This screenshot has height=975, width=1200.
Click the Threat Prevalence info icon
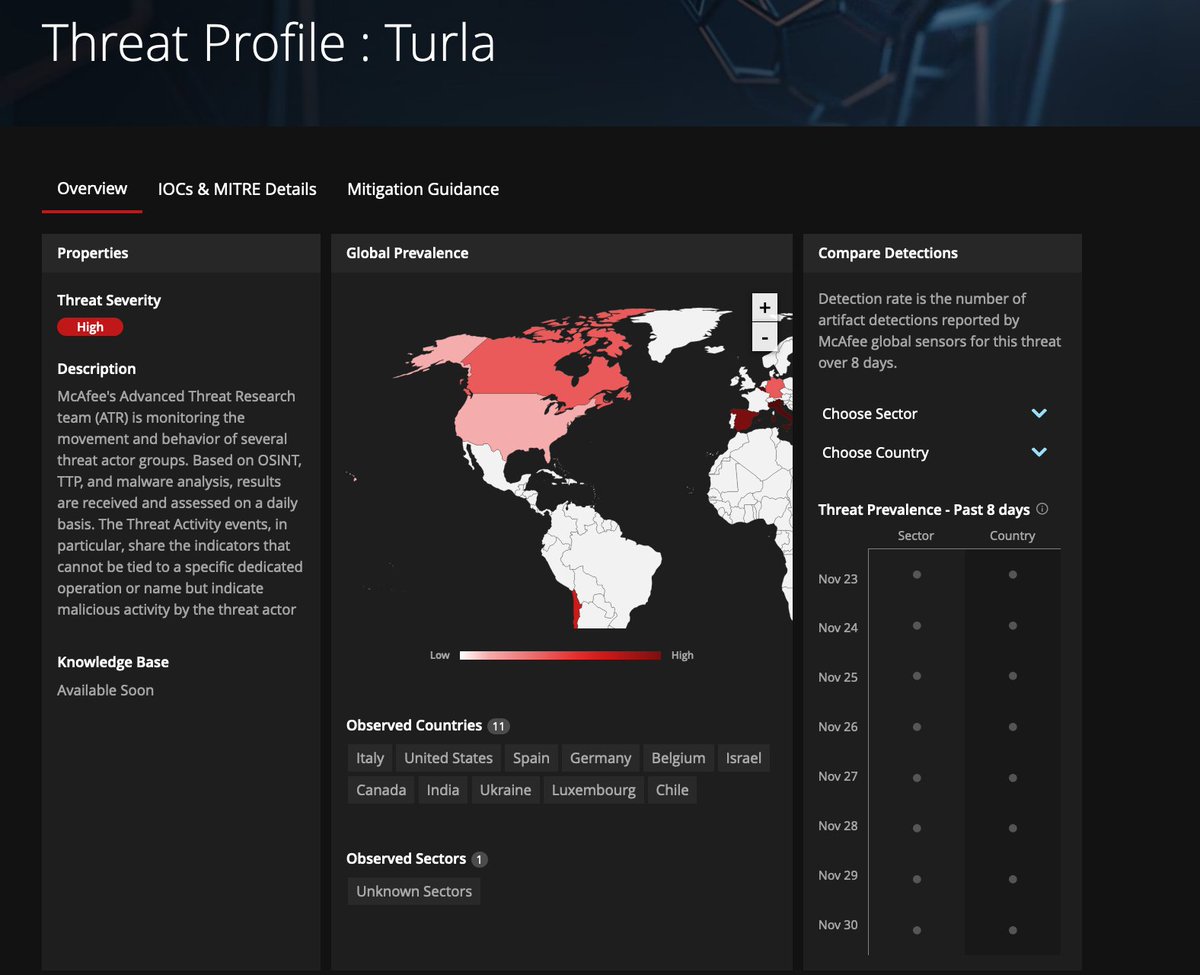(x=1042, y=509)
